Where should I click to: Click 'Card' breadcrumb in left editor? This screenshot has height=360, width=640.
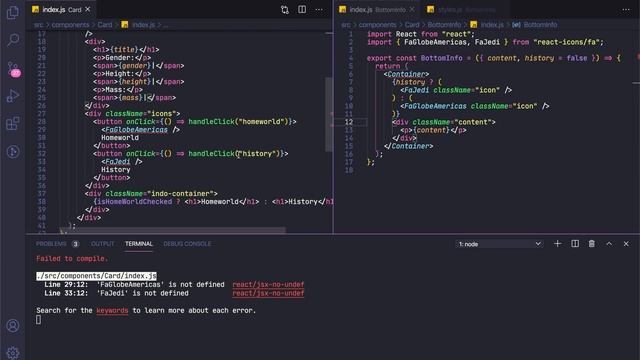tap(104, 25)
